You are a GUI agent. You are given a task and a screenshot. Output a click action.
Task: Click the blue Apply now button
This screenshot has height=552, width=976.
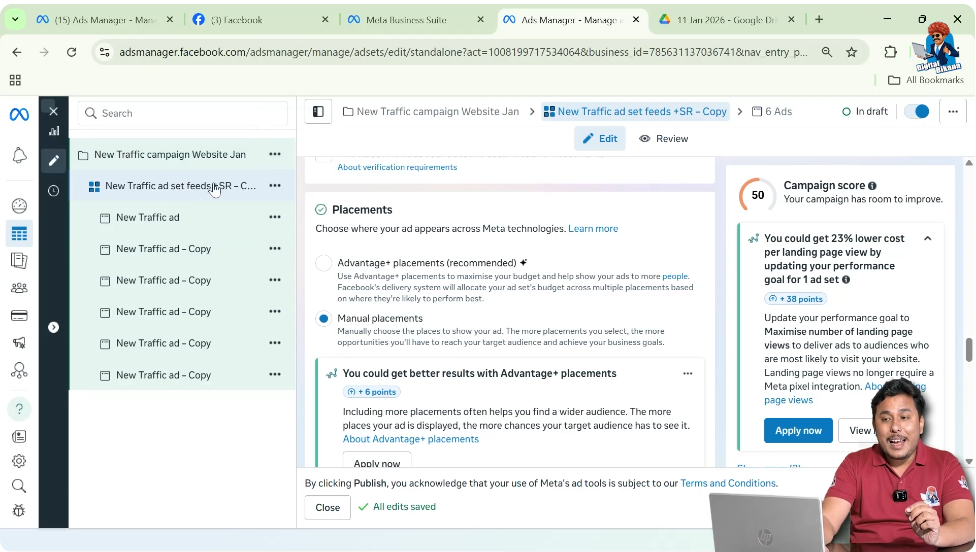pos(798,430)
